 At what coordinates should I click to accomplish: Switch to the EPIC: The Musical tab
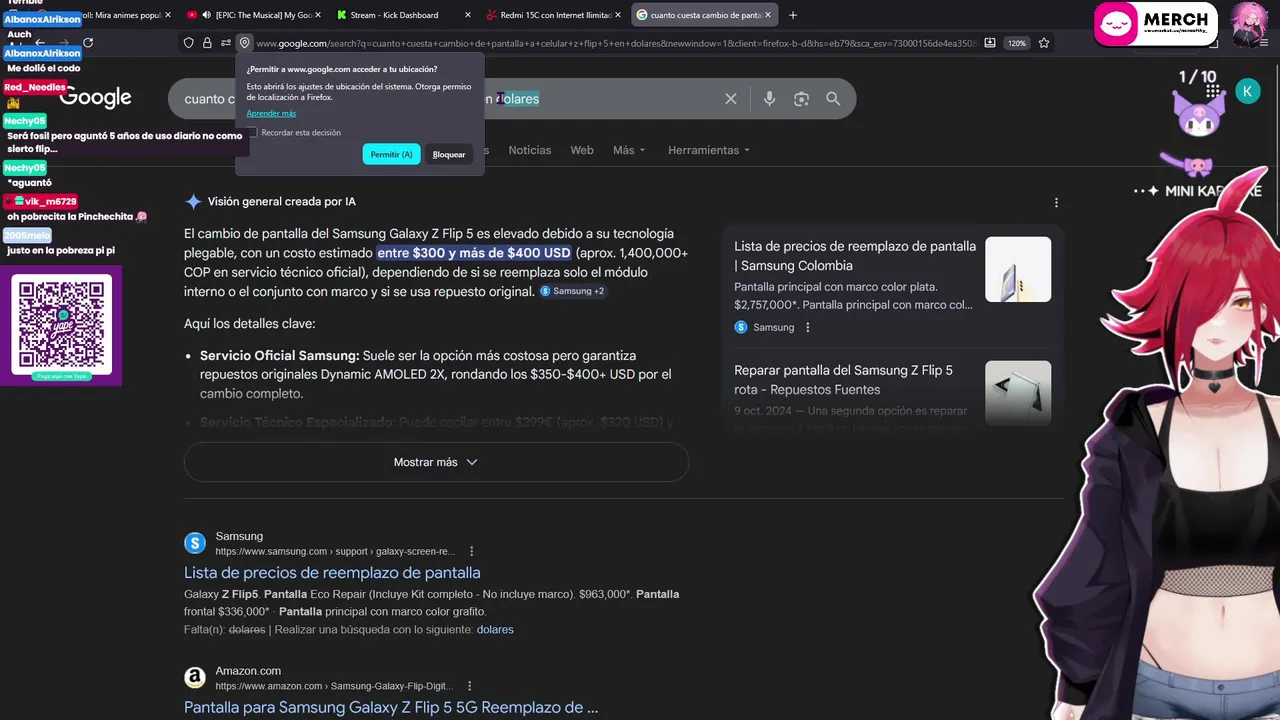coord(255,15)
